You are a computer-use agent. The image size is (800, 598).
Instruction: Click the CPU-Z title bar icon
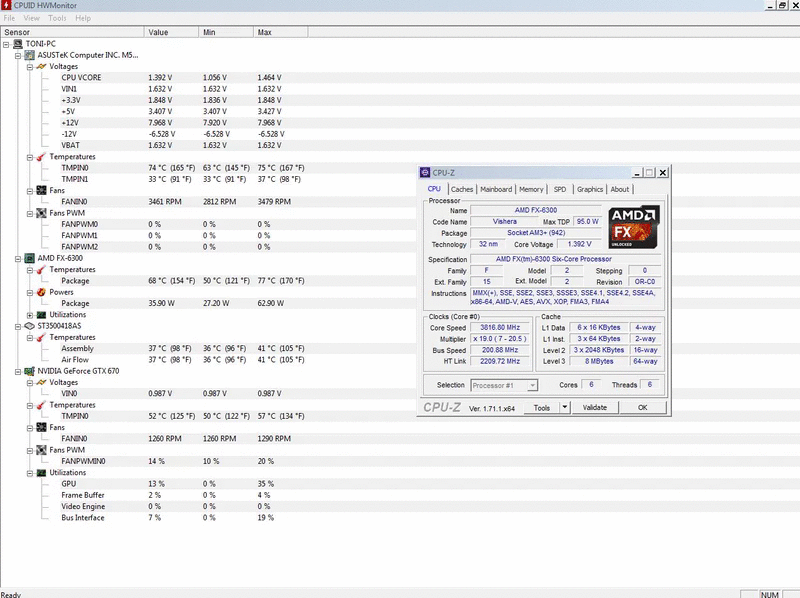click(x=425, y=172)
